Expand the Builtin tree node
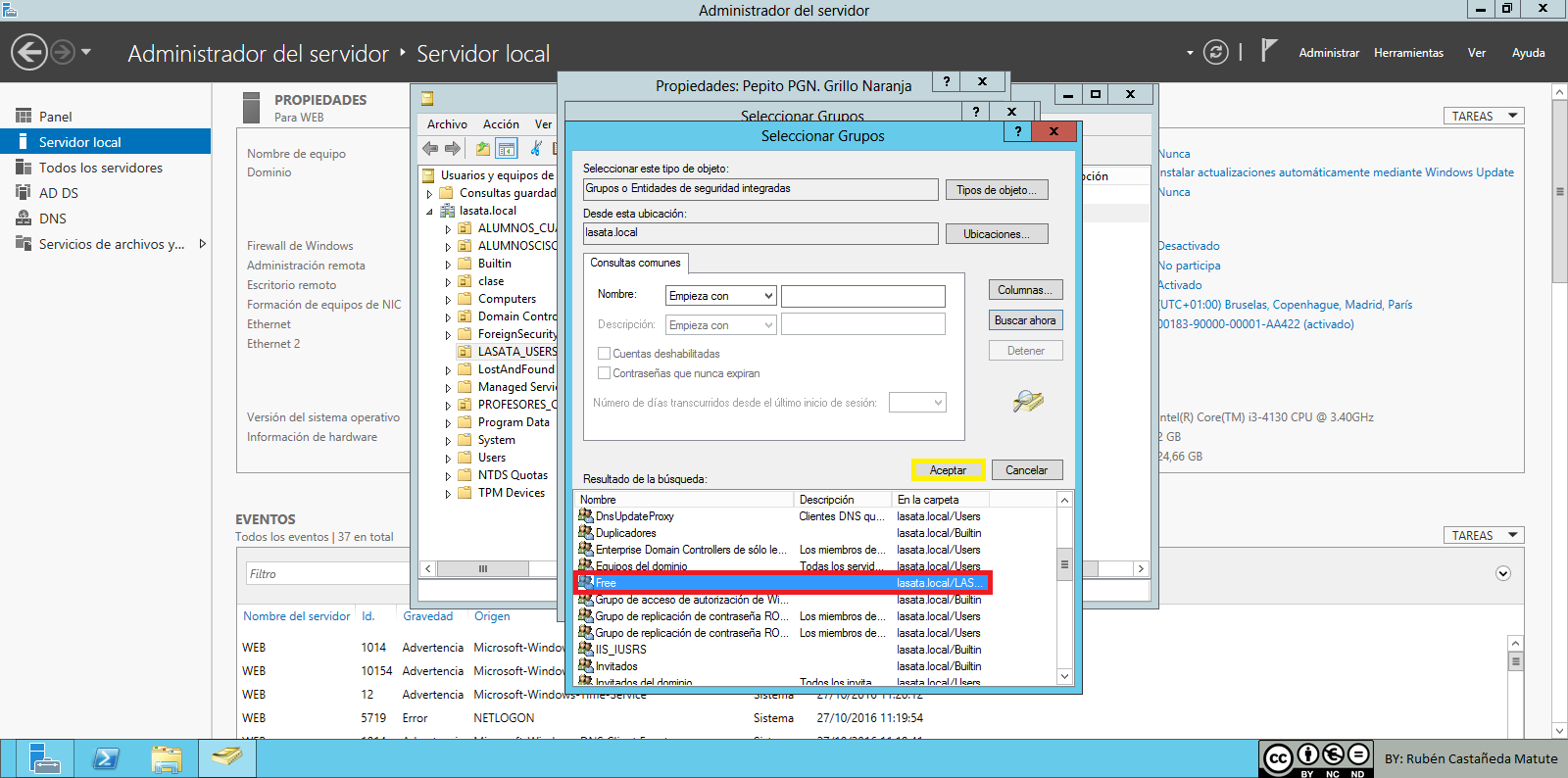The image size is (1568, 778). (448, 264)
